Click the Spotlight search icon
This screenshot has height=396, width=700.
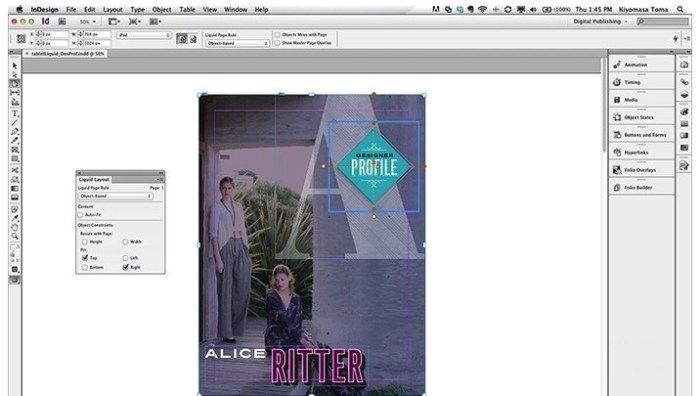tap(680, 9)
